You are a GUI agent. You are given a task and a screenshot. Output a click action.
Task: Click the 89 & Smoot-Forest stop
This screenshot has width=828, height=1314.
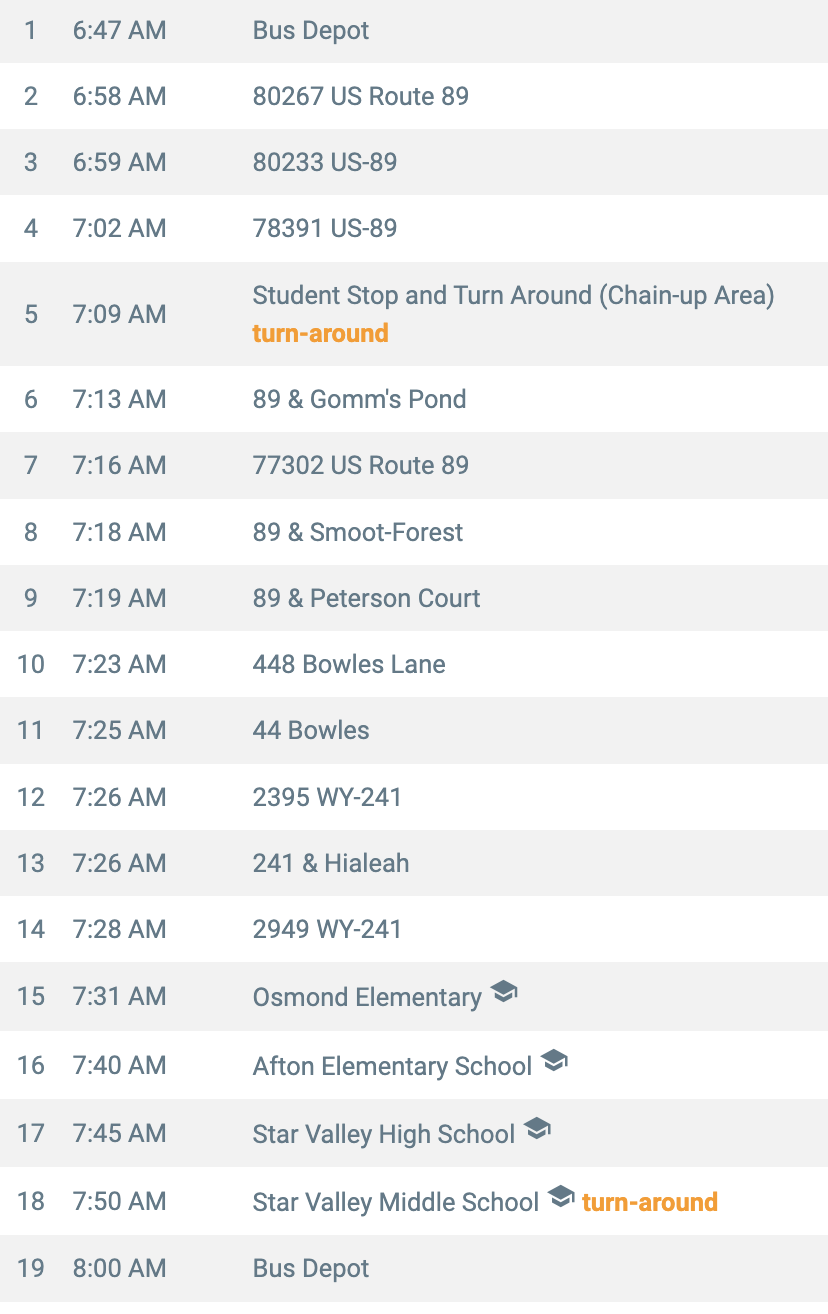tap(357, 532)
